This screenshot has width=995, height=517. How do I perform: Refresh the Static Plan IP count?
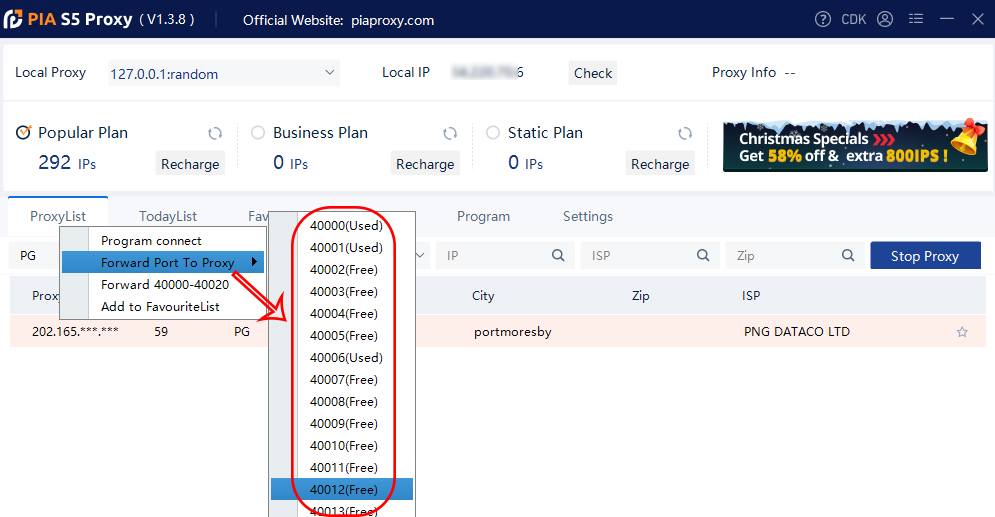click(685, 133)
